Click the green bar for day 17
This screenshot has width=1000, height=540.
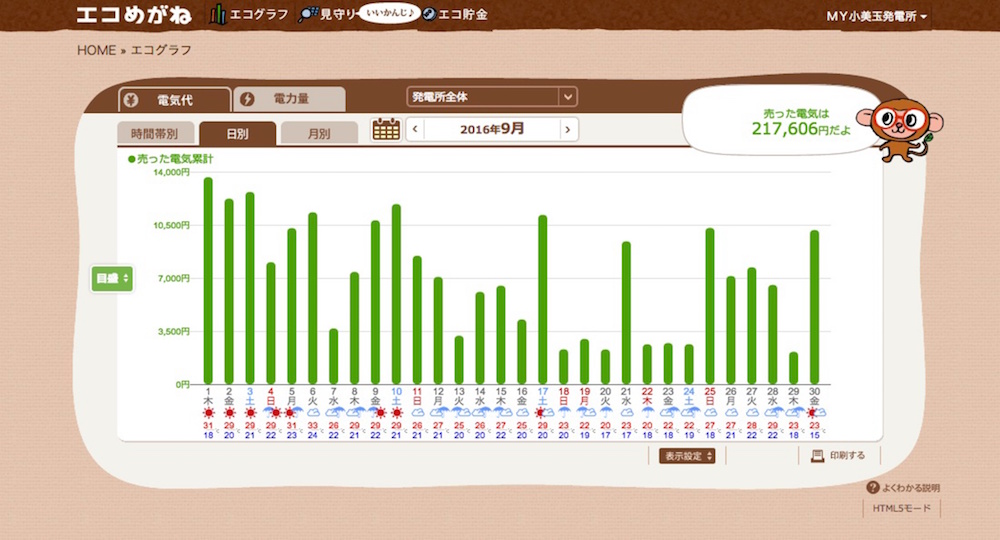point(543,300)
